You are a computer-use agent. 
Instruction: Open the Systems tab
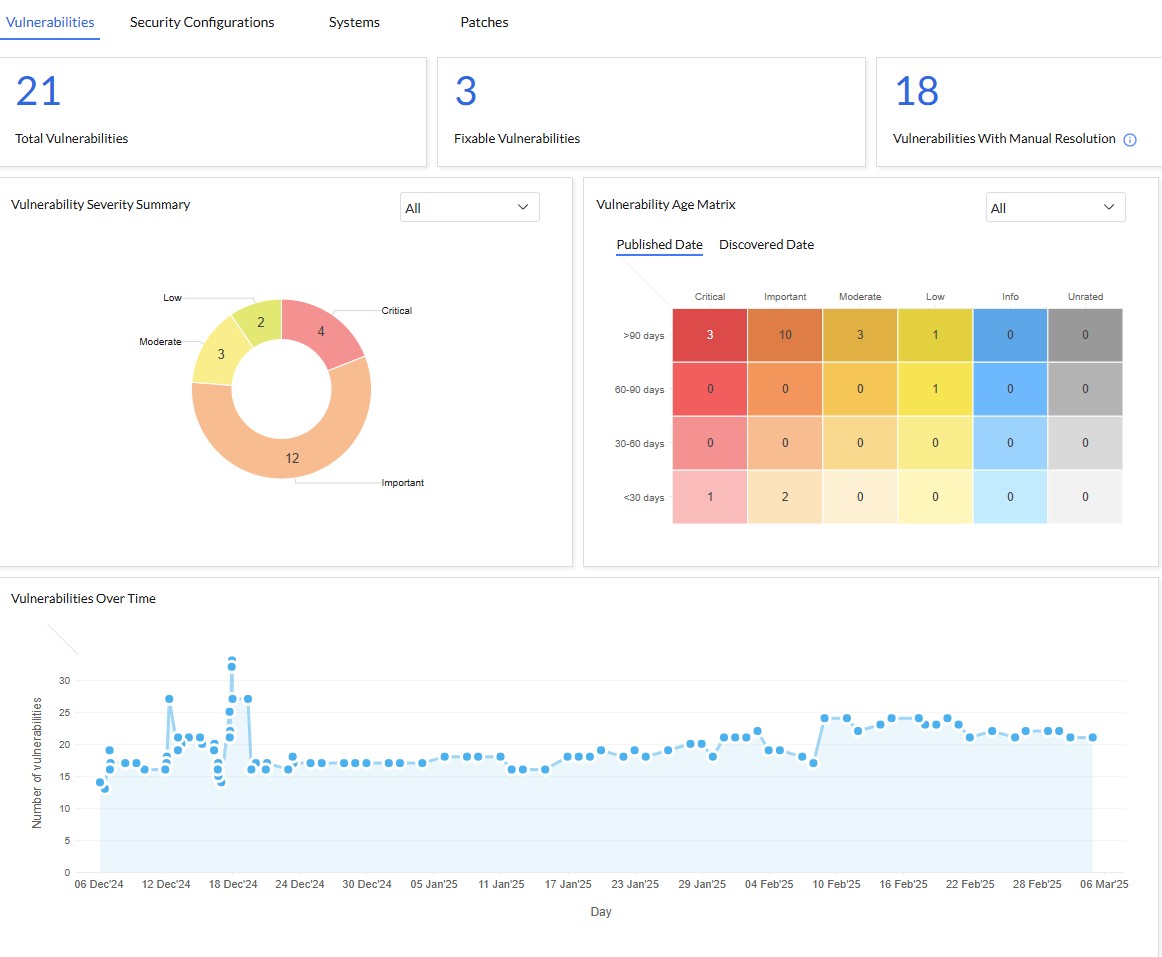(354, 22)
